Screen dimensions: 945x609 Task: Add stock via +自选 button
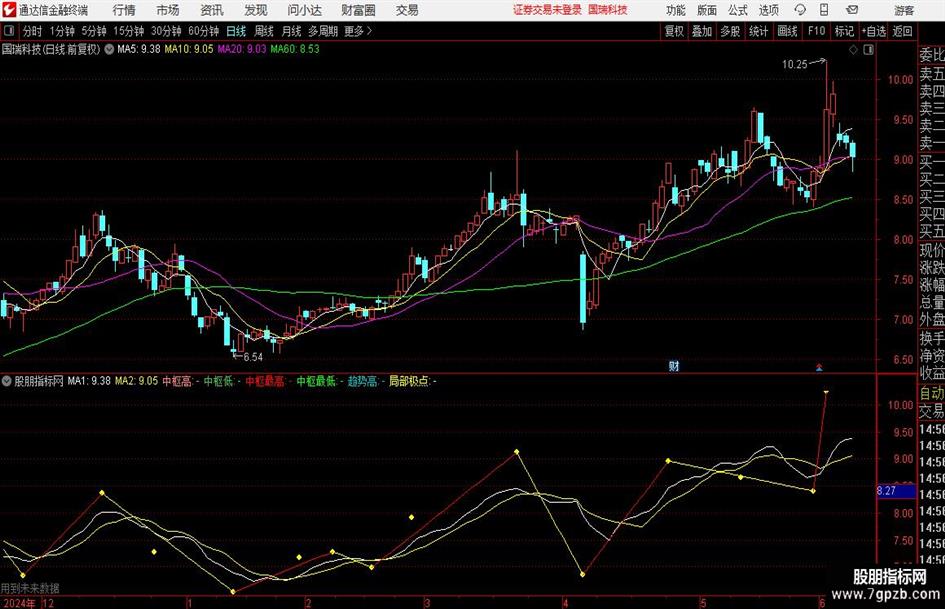coord(873,31)
